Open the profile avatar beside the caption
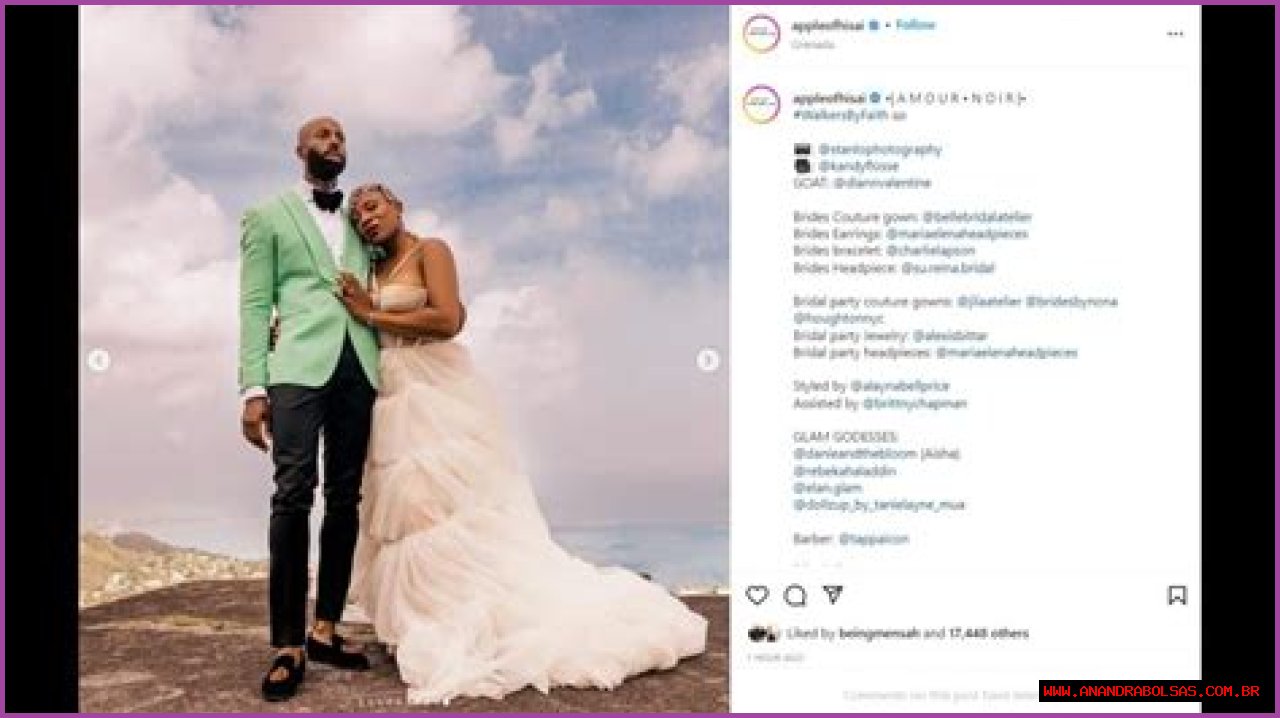 762,104
